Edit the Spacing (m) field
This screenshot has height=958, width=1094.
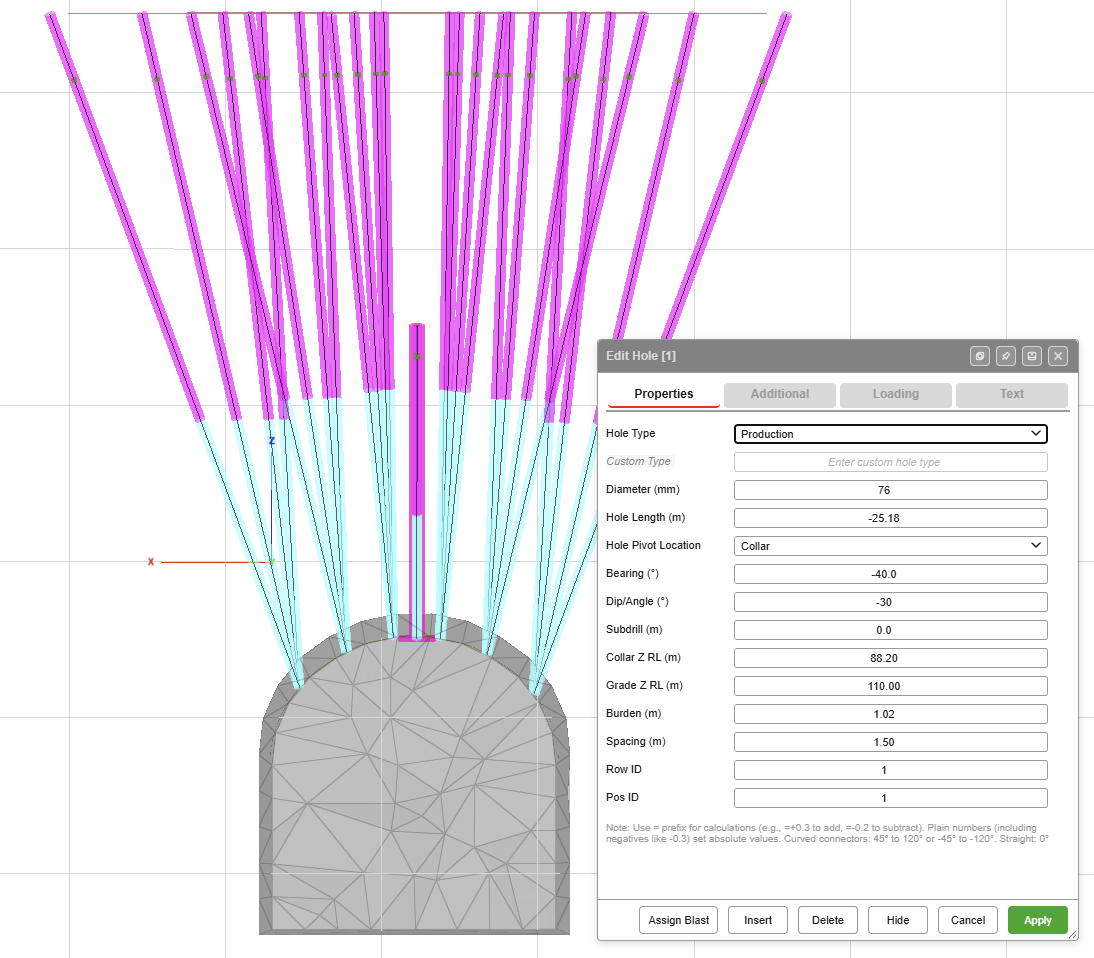(890, 742)
